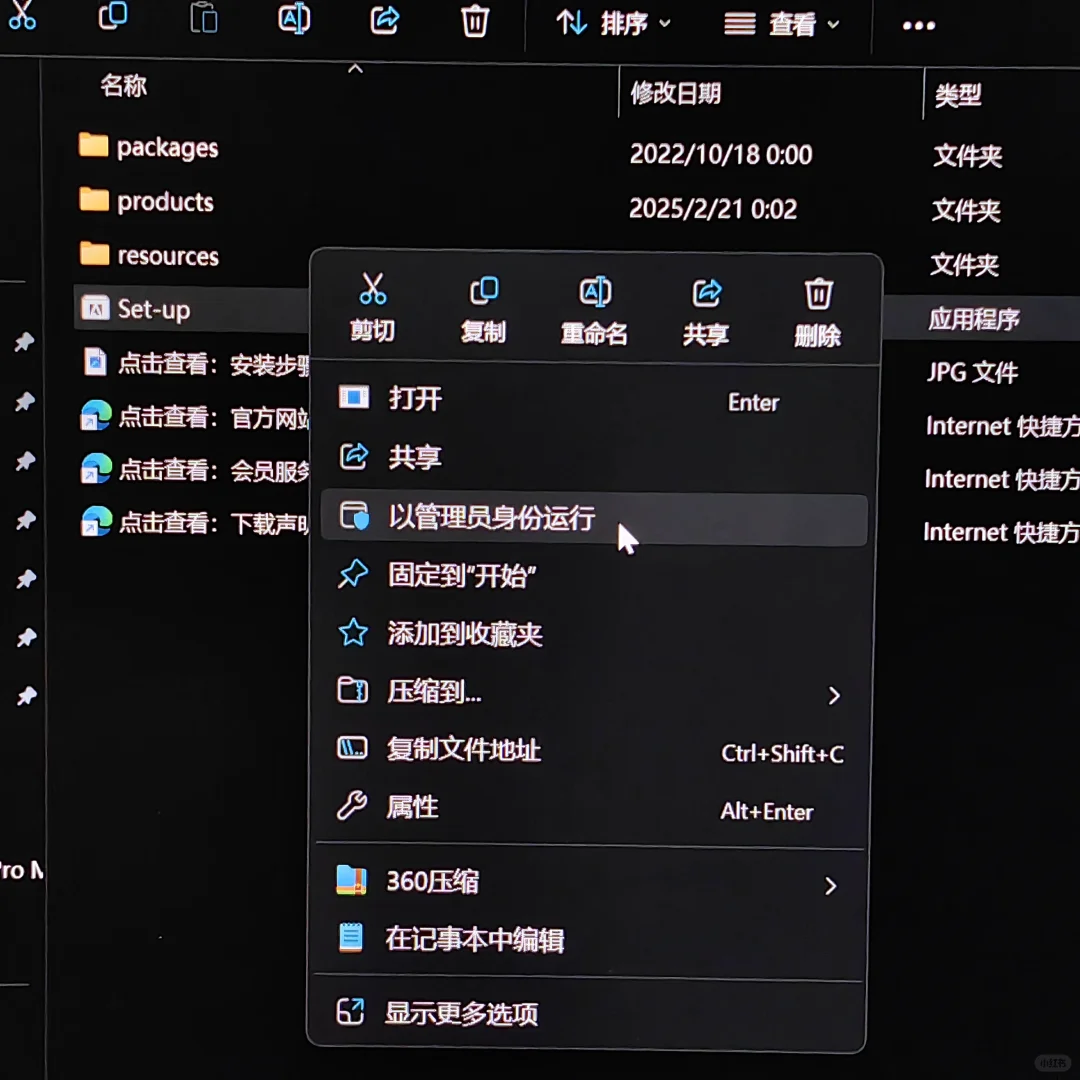The width and height of the screenshot is (1080, 1080).
Task: Click 显示更多选项 at menu bottom
Action: (463, 1013)
